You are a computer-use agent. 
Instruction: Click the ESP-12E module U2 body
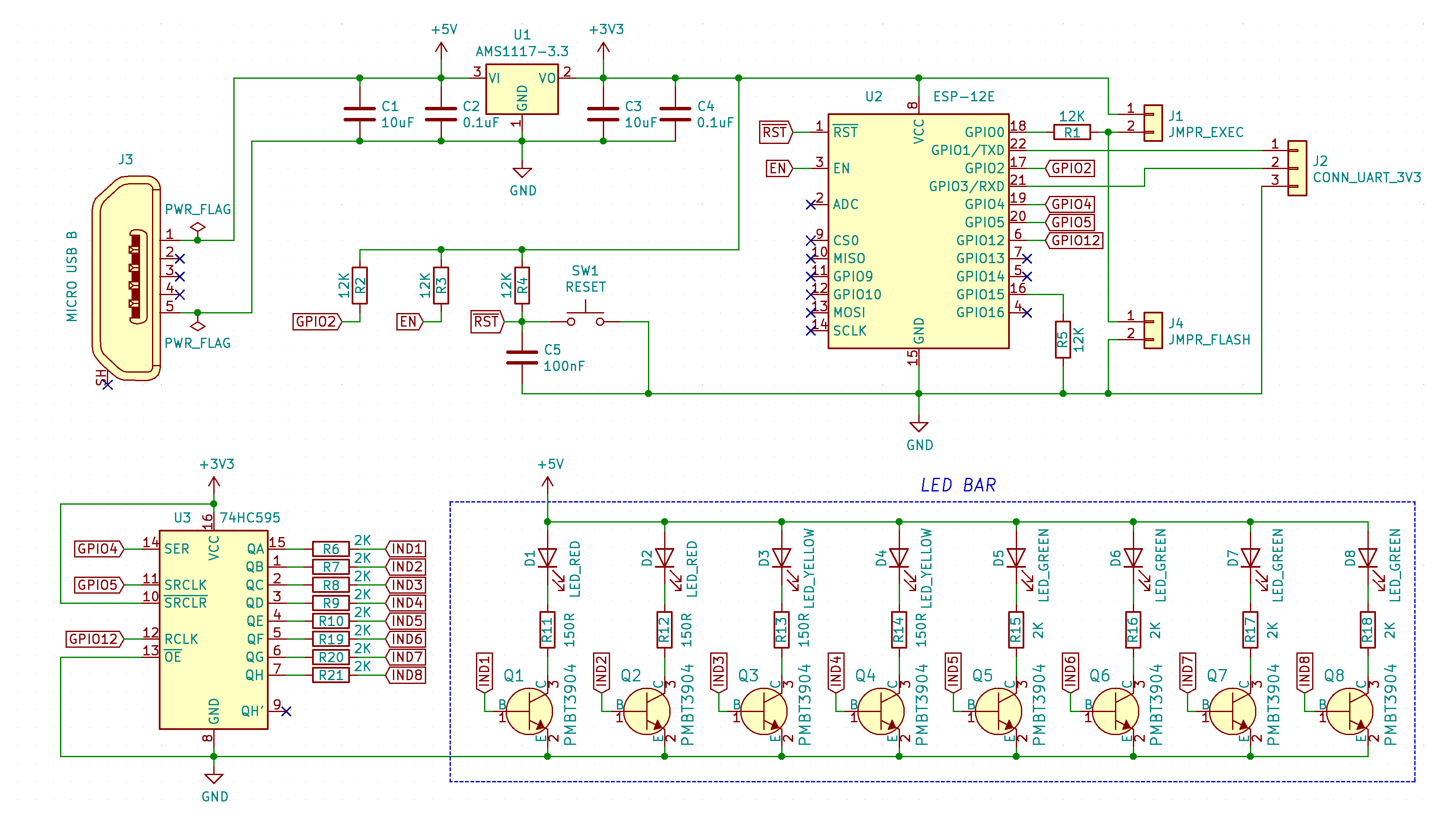pyautogui.click(x=918, y=230)
